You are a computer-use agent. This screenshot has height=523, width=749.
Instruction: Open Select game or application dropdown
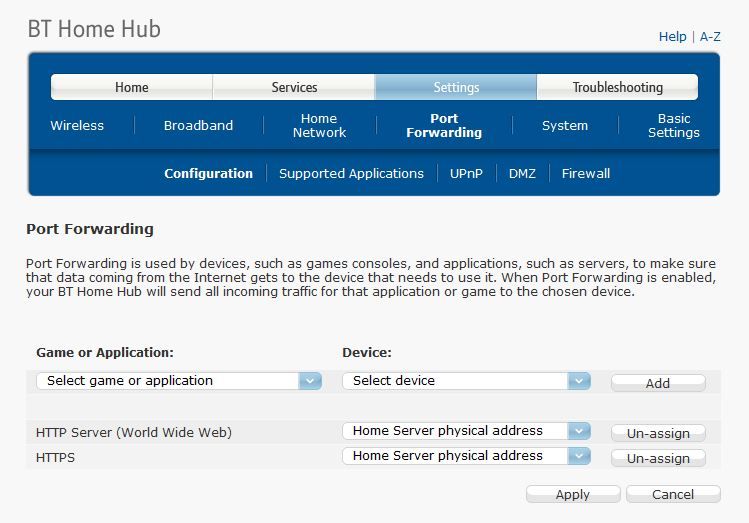(179, 381)
